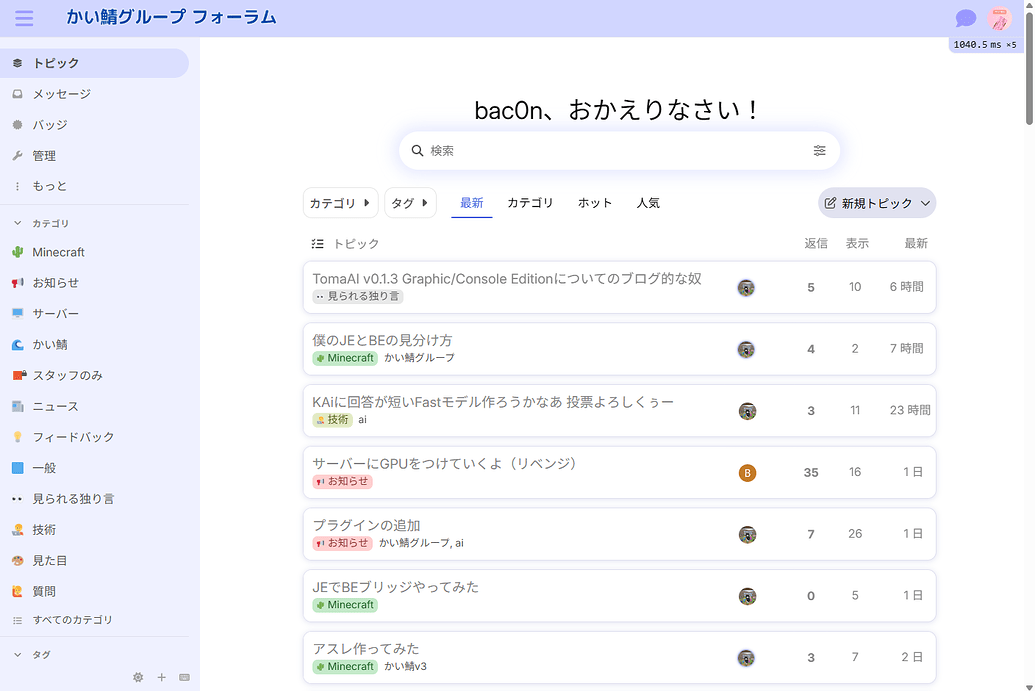The height and width of the screenshot is (691, 1035).
Task: Switch to the ホット tab
Action: click(595, 203)
